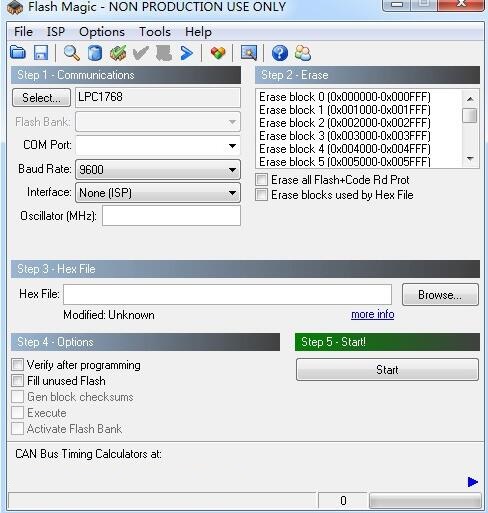Open the ISP menu
This screenshot has width=488, height=513.
[x=56, y=32]
